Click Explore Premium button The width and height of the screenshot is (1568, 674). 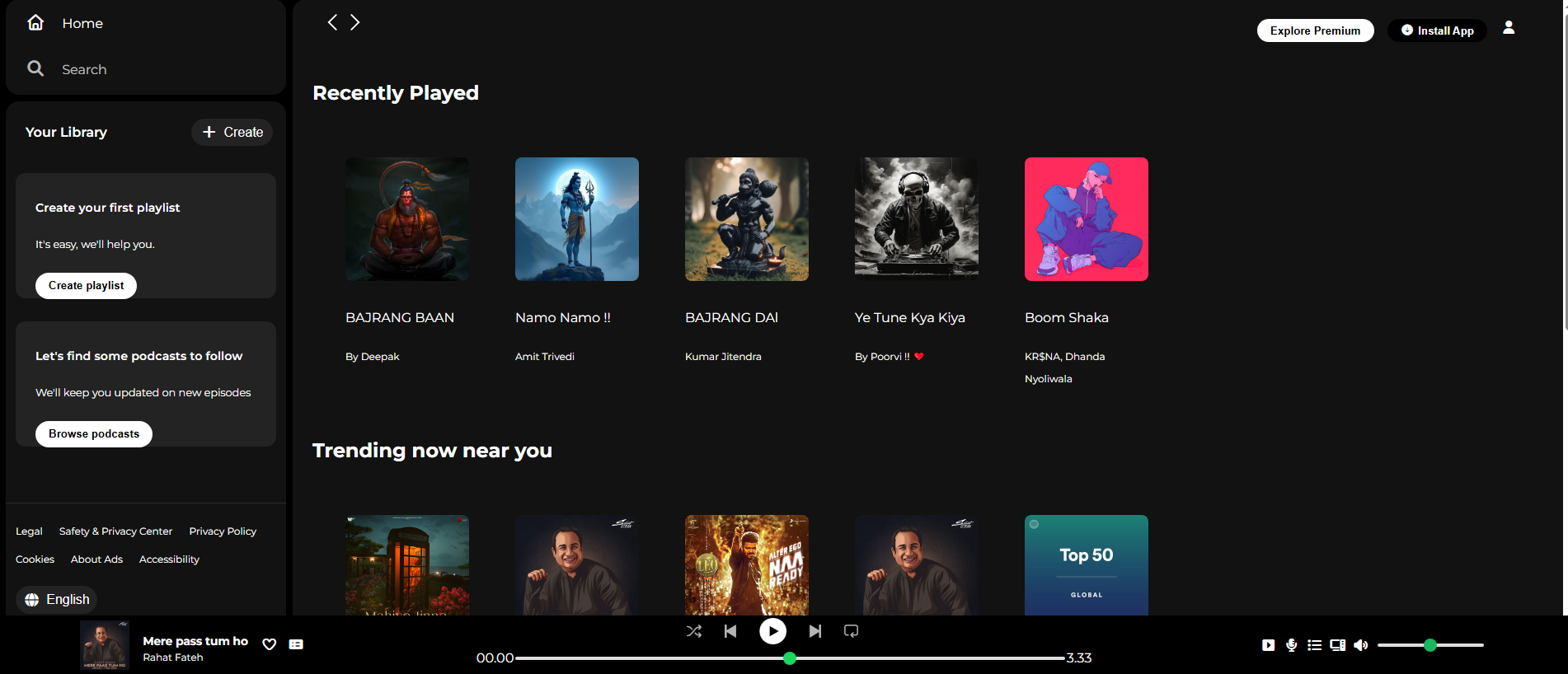point(1315,30)
